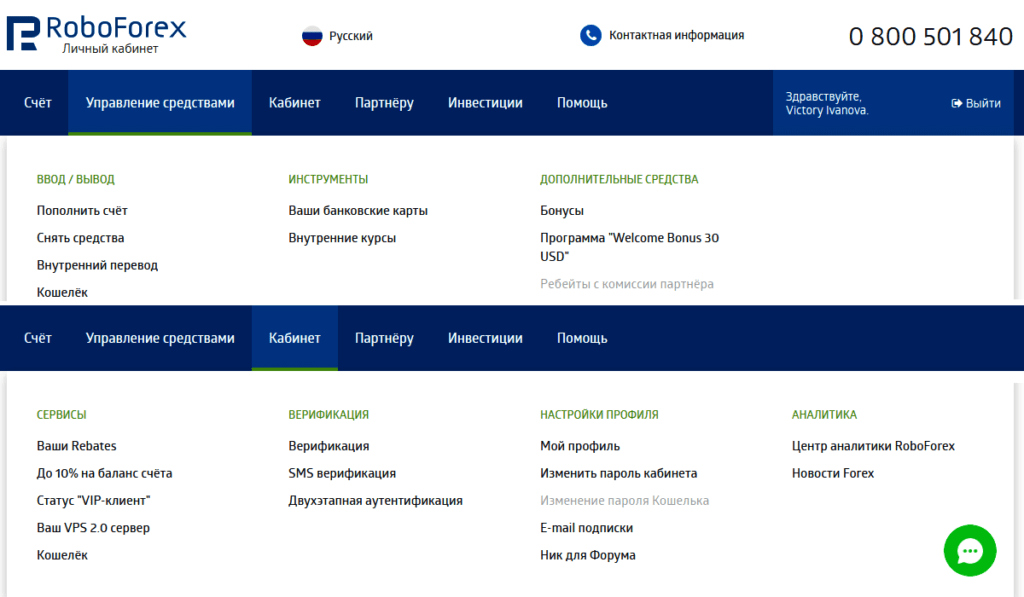The image size is (1024, 597).
Task: Click the Пополнить счёт link
Action: 82,211
